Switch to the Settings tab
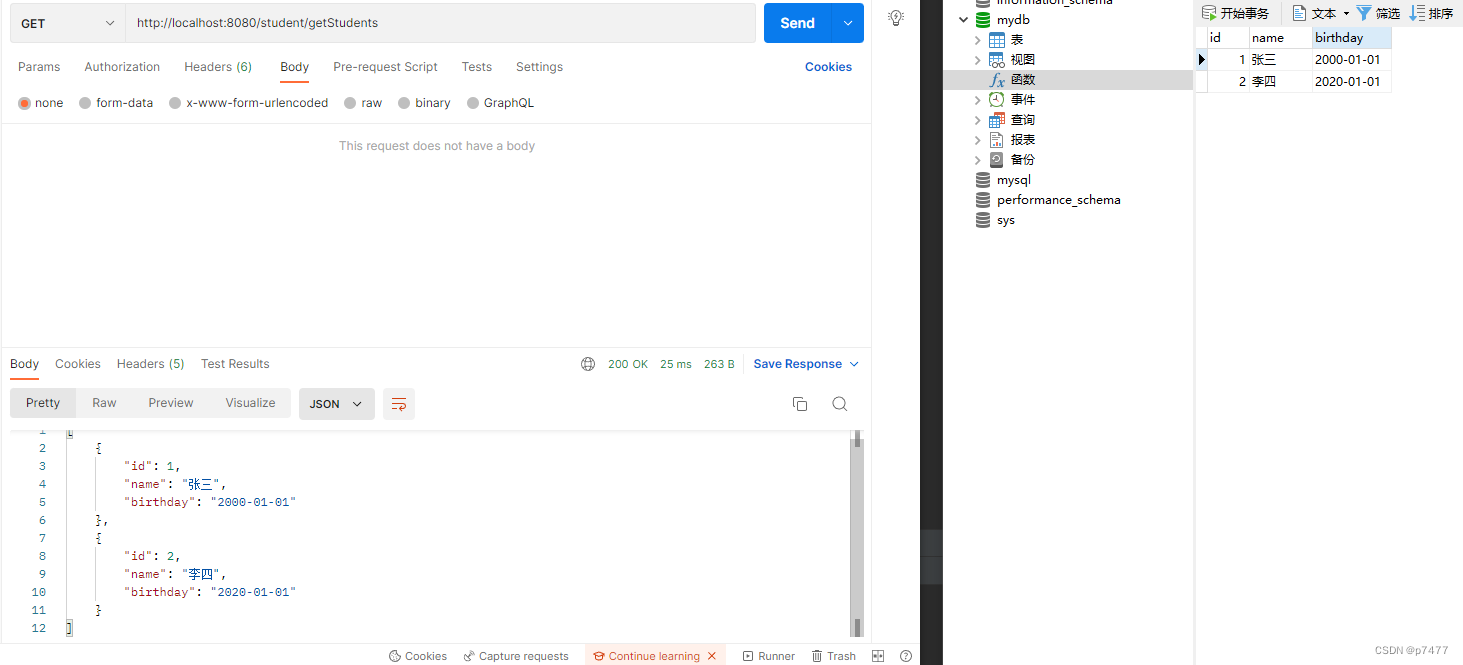This screenshot has width=1463, height=665. point(539,67)
